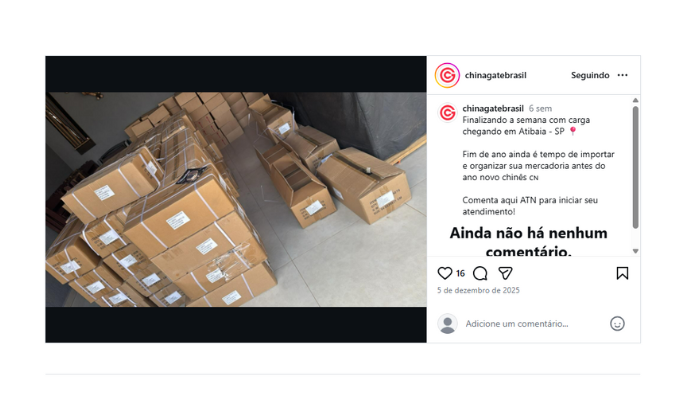Open the three-dot more options menu
This screenshot has width=700, height=400.
click(x=623, y=75)
